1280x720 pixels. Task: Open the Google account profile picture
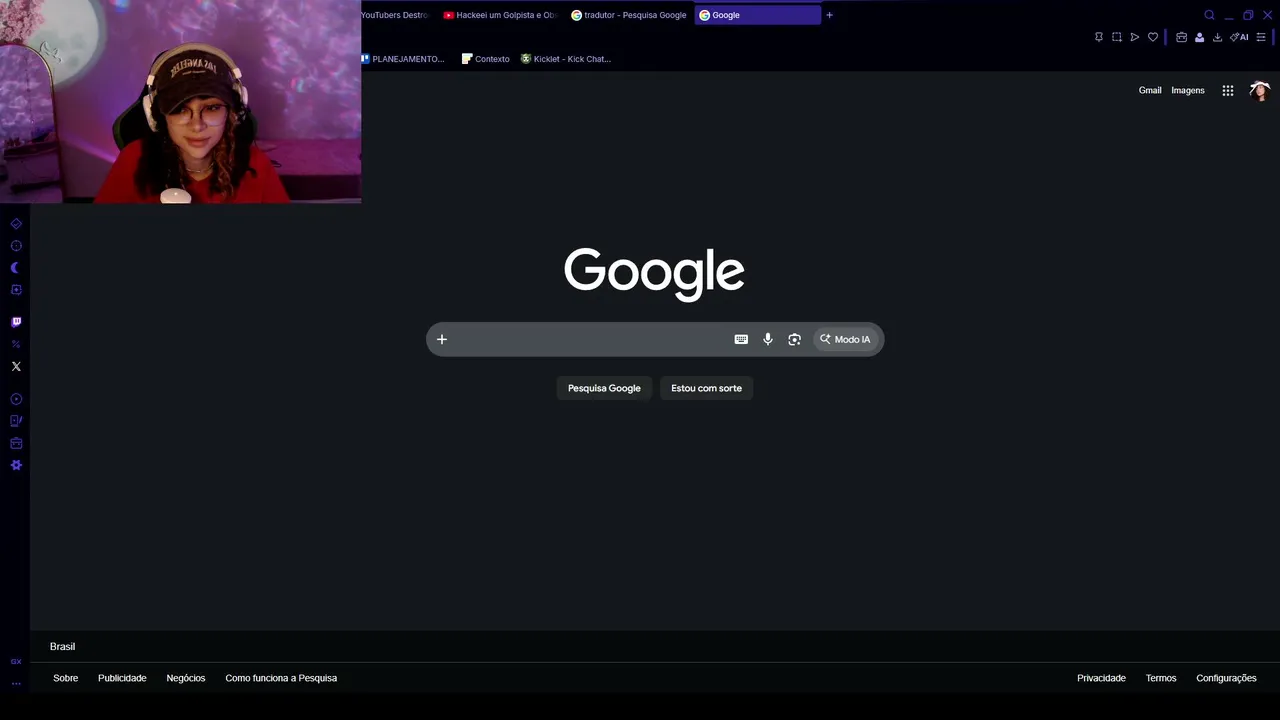click(x=1259, y=90)
